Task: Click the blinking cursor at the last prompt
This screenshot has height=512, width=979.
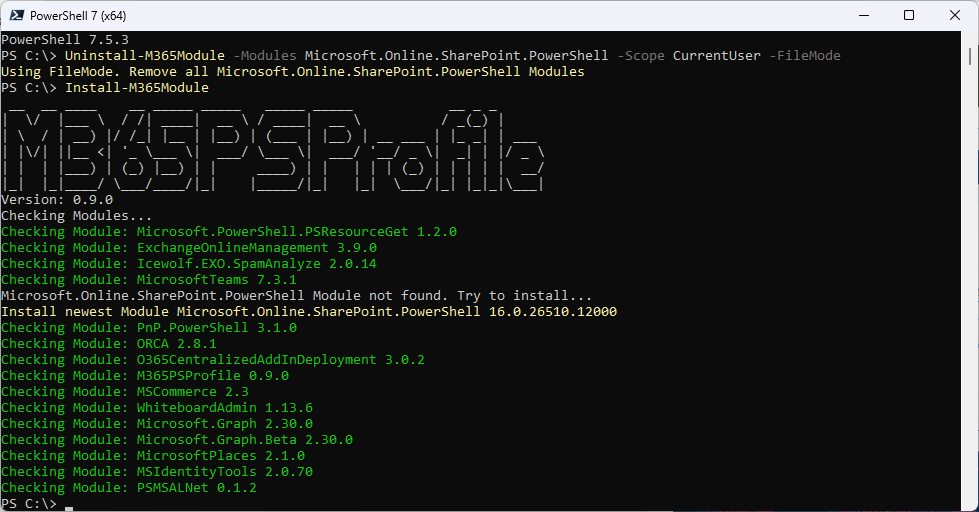Action: pos(69,508)
